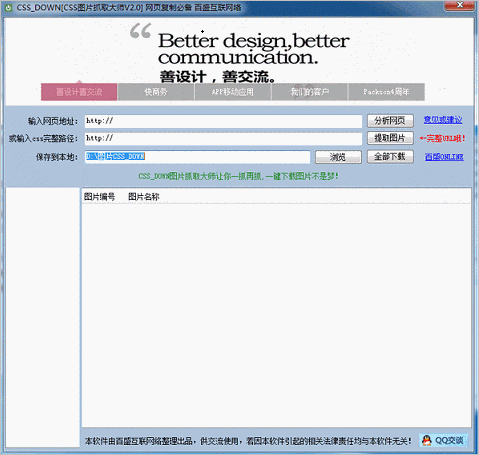Click the green CSS_DOWN slogan text
The image size is (479, 455).
click(238, 176)
